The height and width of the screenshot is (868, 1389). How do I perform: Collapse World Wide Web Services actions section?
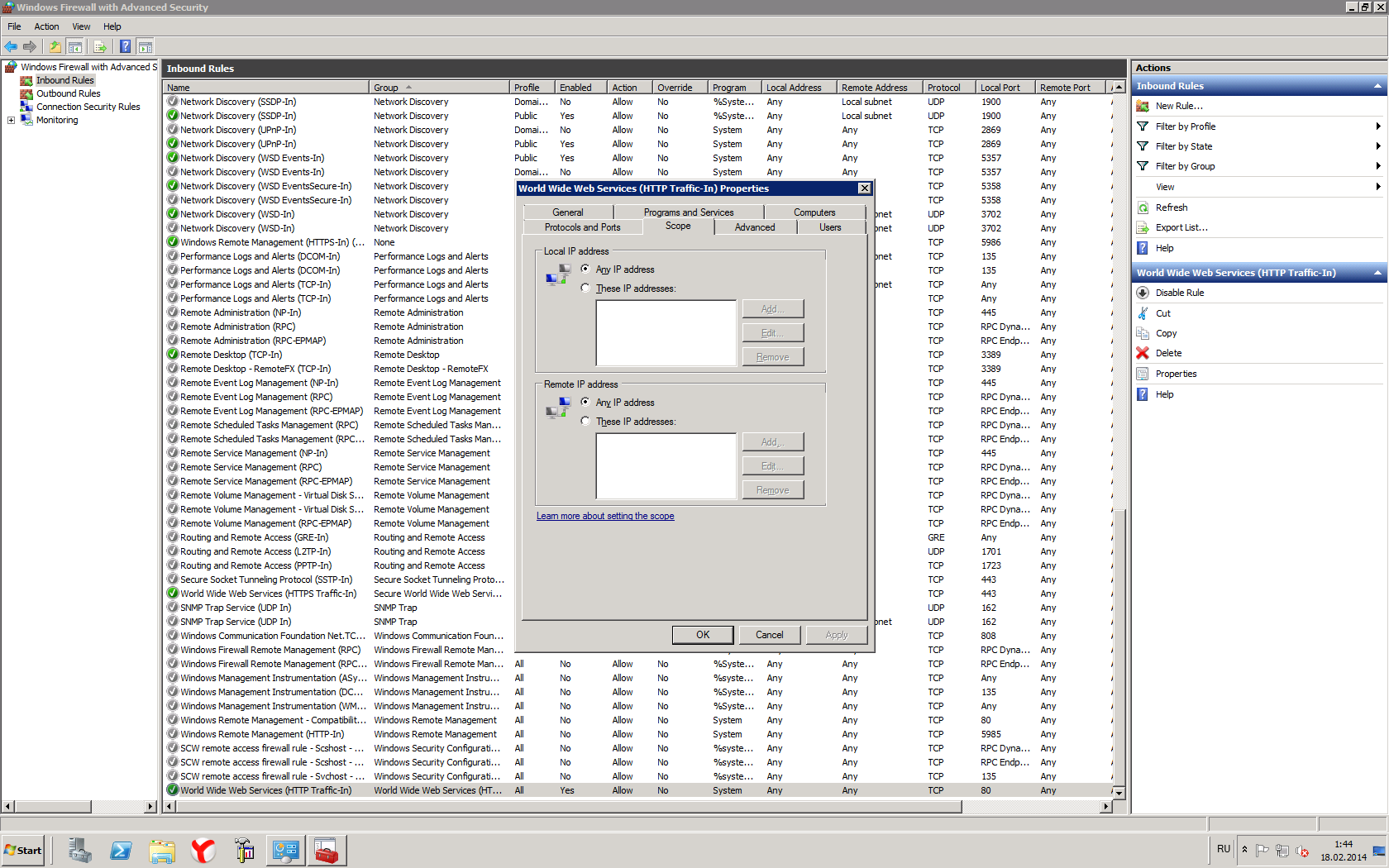click(x=1377, y=273)
